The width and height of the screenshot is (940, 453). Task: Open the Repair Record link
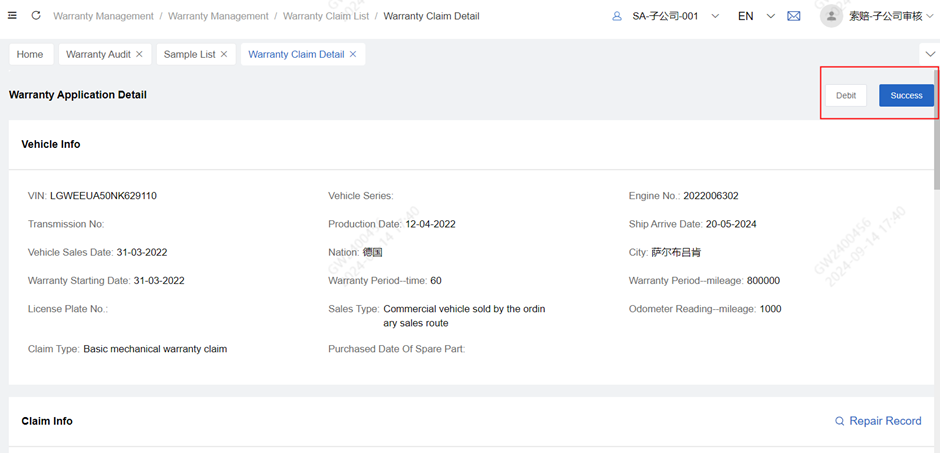885,421
